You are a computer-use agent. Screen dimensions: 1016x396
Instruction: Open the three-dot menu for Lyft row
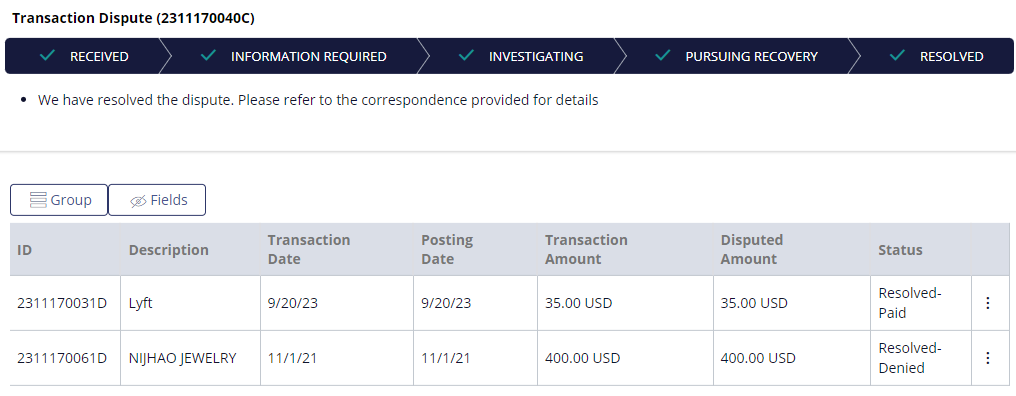pos(987,303)
